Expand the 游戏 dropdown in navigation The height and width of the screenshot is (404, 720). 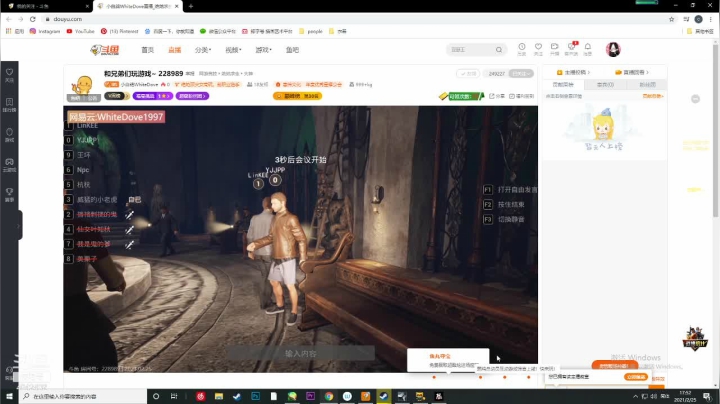click(x=263, y=50)
